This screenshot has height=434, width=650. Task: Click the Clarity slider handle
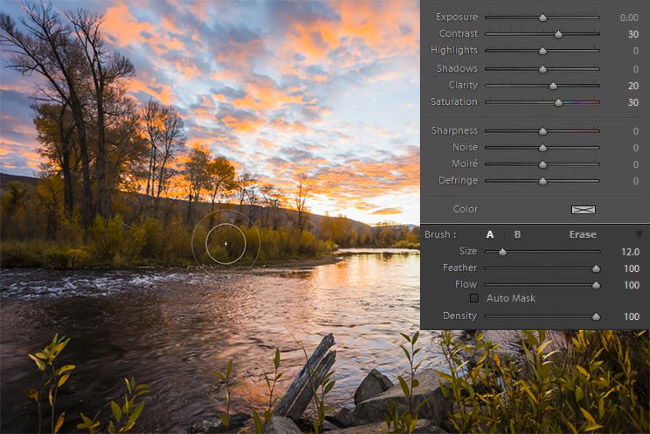pos(553,86)
